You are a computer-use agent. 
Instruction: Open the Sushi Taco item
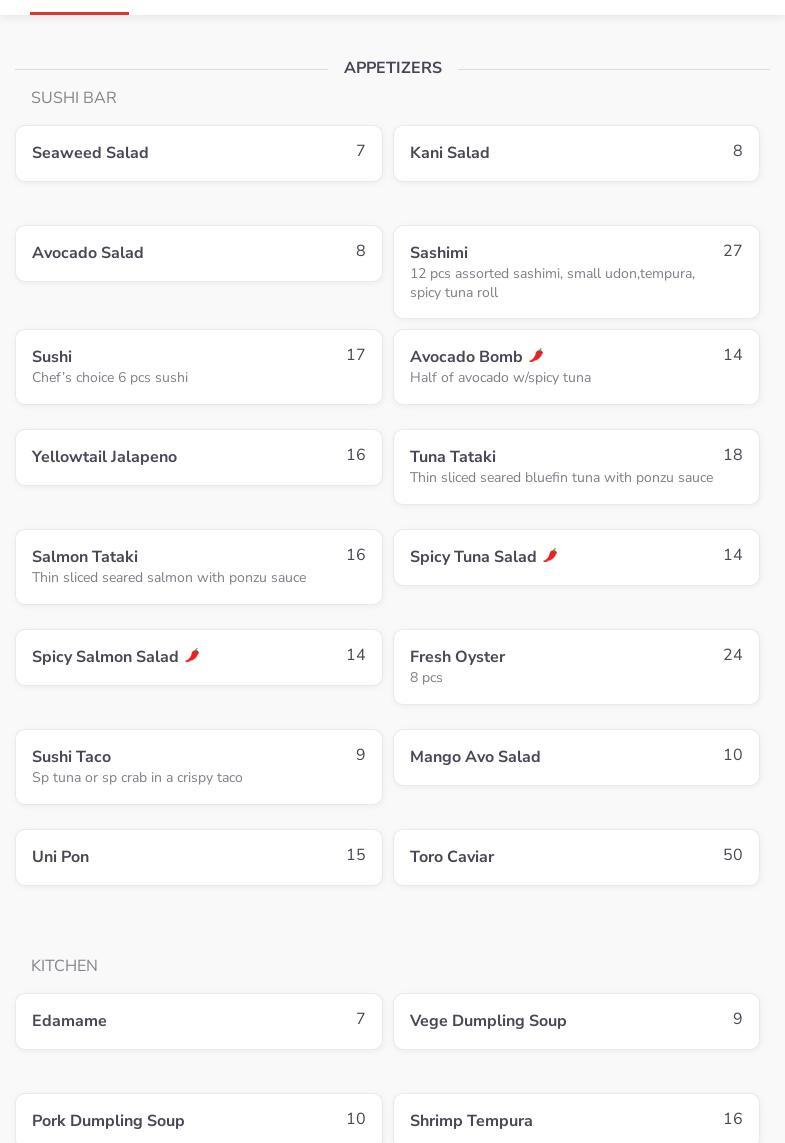coord(198,767)
